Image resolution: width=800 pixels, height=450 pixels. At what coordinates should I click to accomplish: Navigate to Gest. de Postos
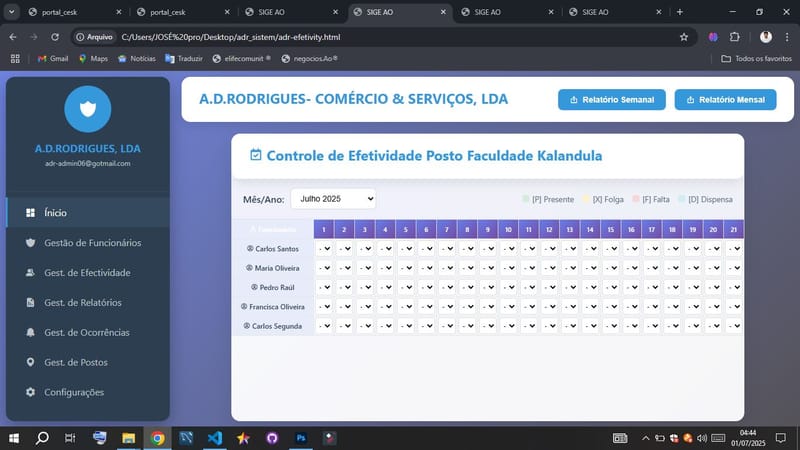(88, 362)
